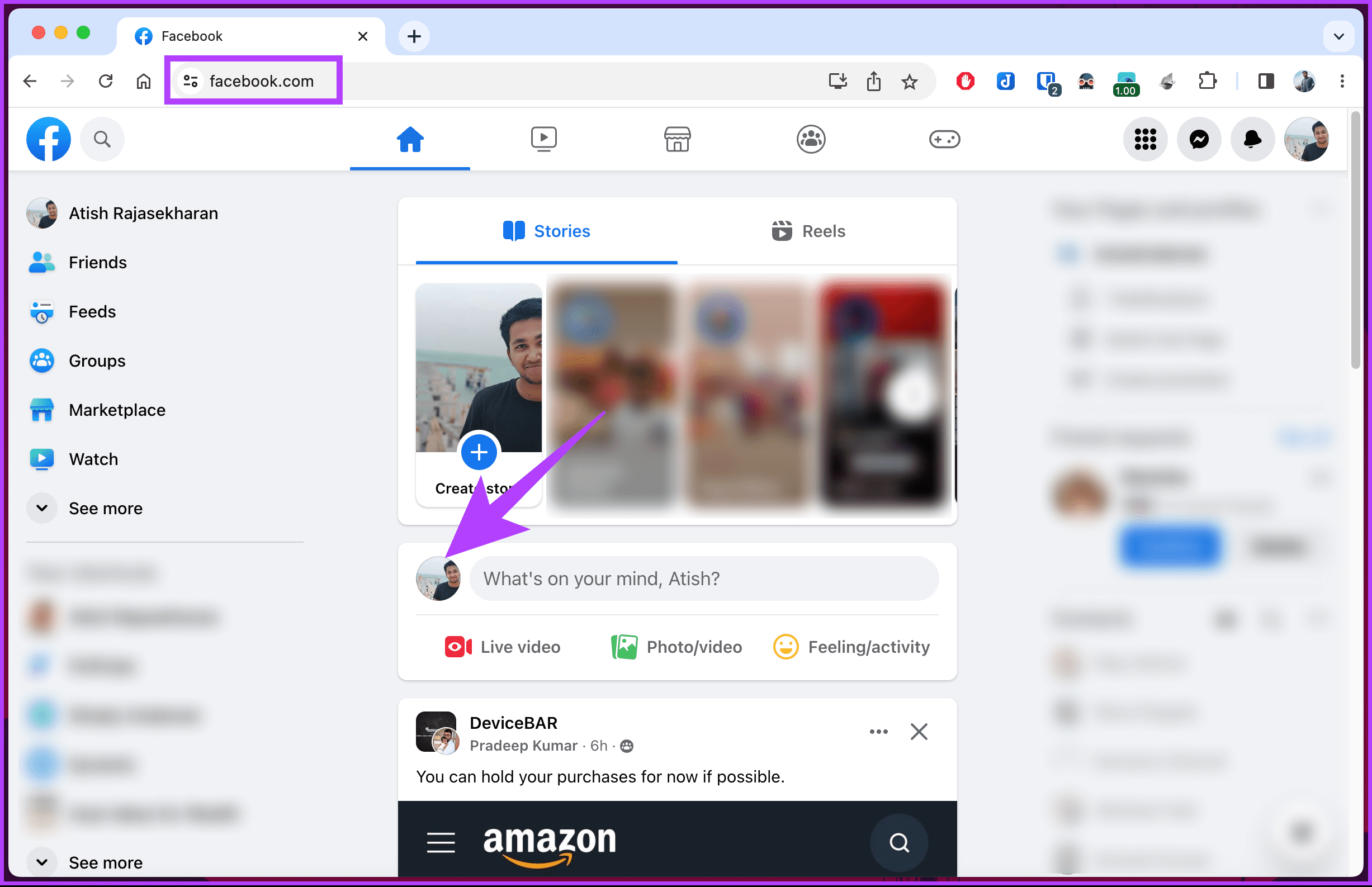
Task: Open DeviceBAR group name link
Action: (513, 723)
